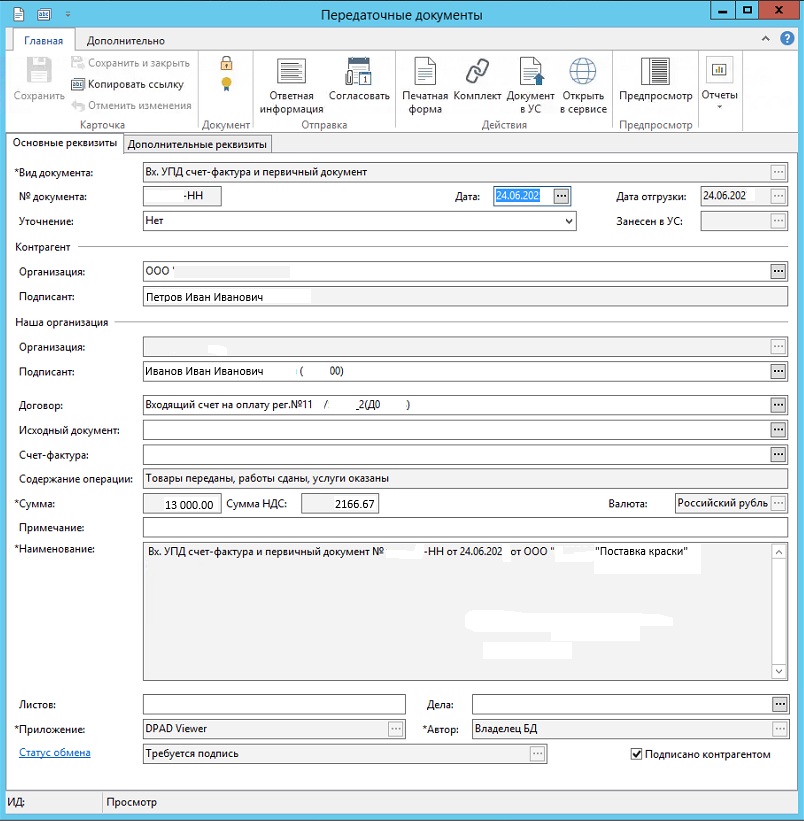Switch to the Дополнительно ribbon tab
Viewport: 804px width, 822px height.
click(125, 41)
